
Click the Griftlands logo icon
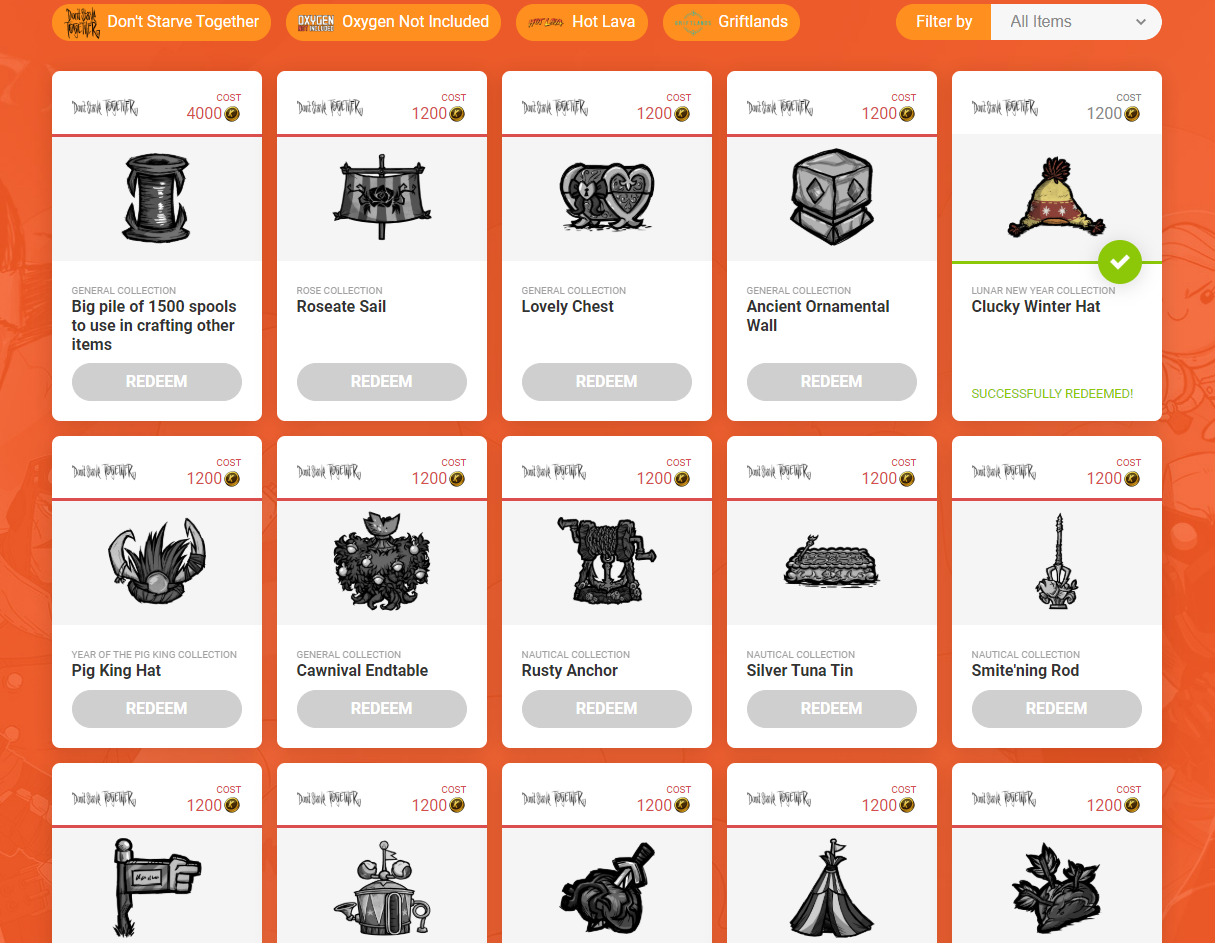point(691,22)
